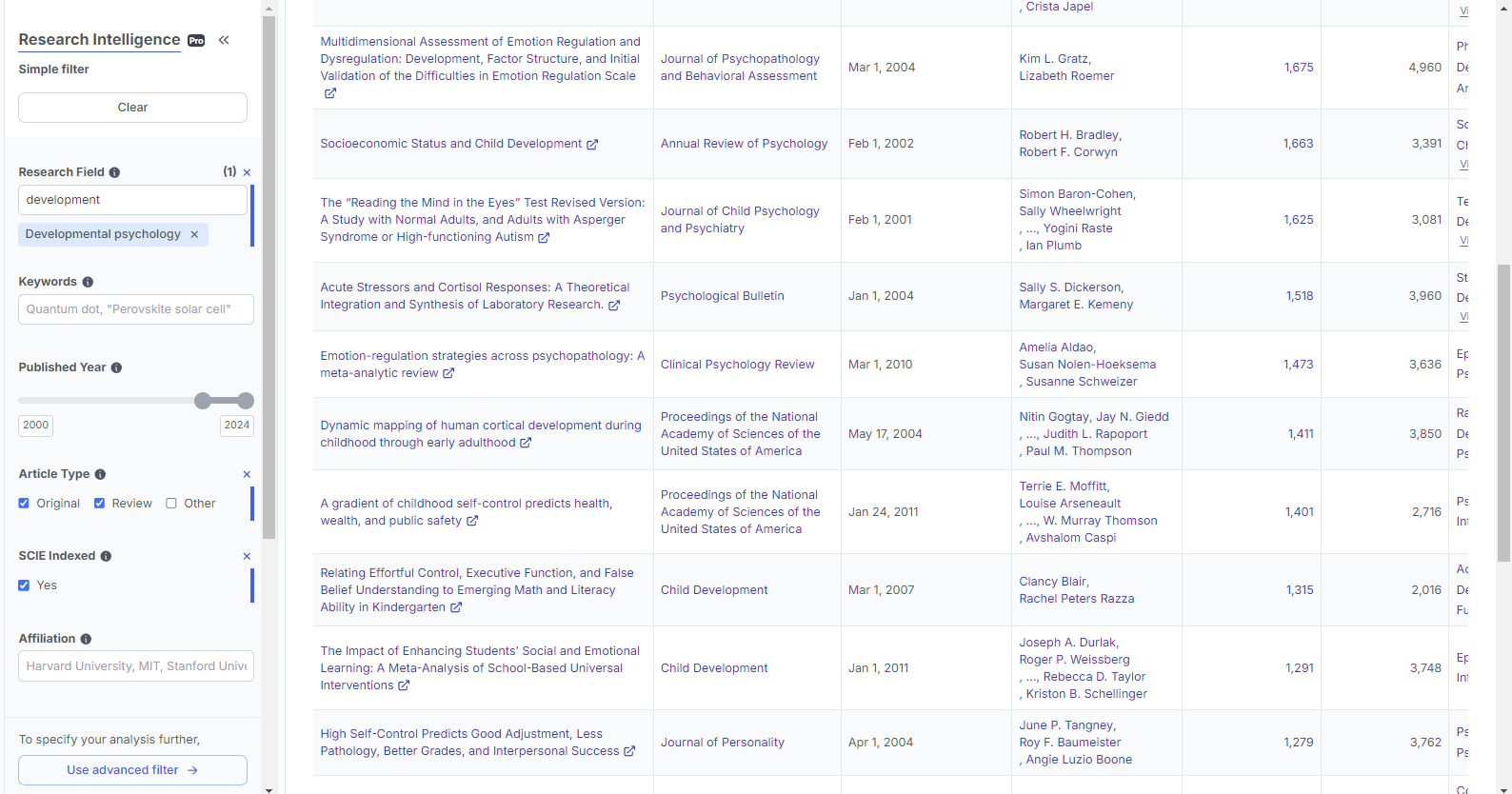Open Annual Review of Psychology journal link
This screenshot has width=1512, height=794.
[745, 144]
